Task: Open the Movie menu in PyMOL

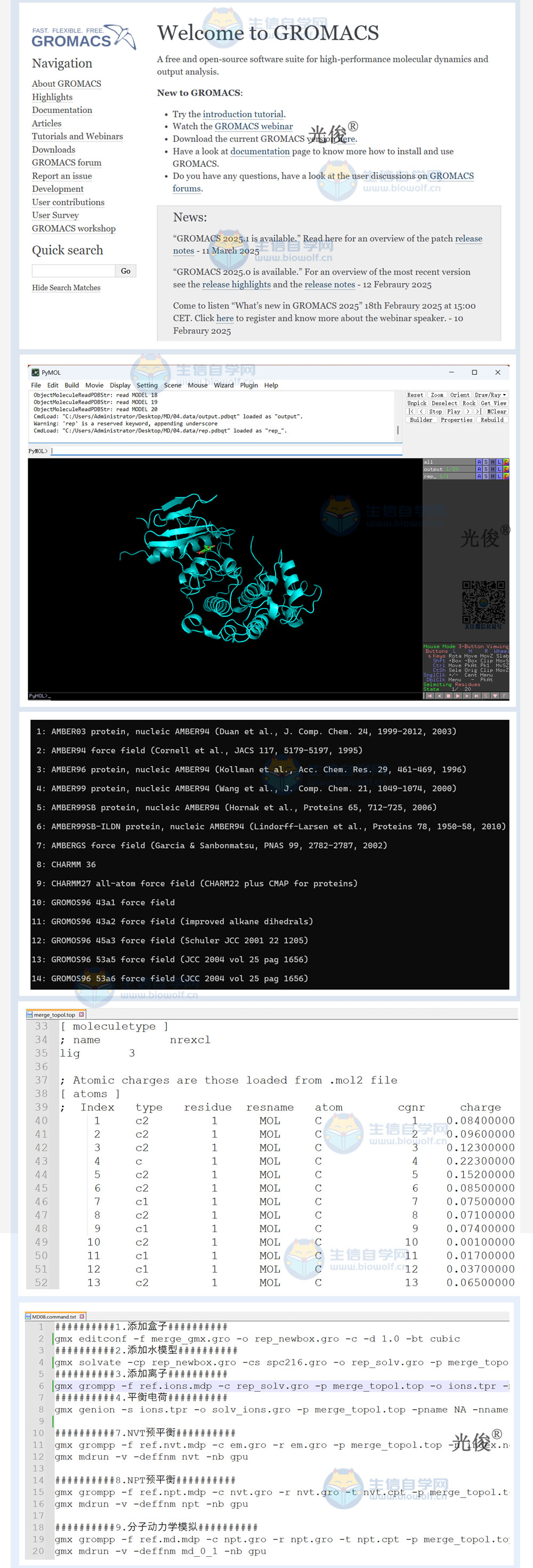Action: (x=94, y=385)
